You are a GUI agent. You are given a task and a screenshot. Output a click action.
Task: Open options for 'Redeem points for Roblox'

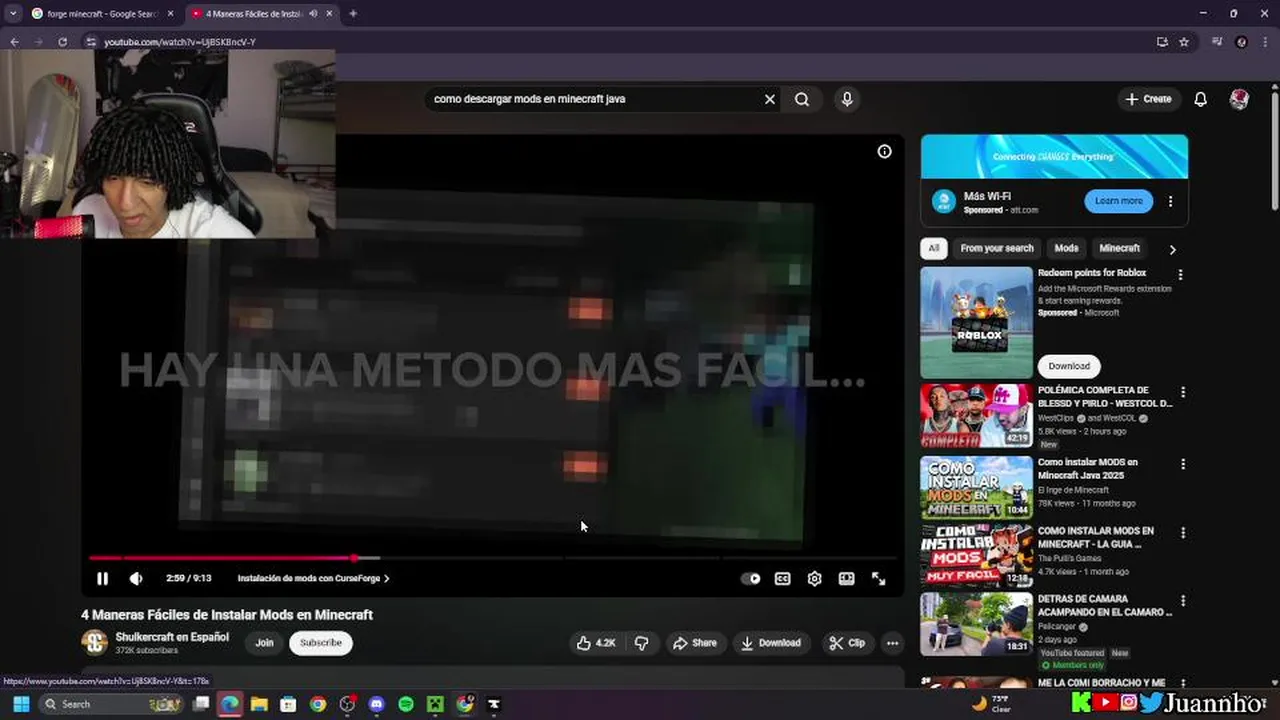tap(1180, 274)
